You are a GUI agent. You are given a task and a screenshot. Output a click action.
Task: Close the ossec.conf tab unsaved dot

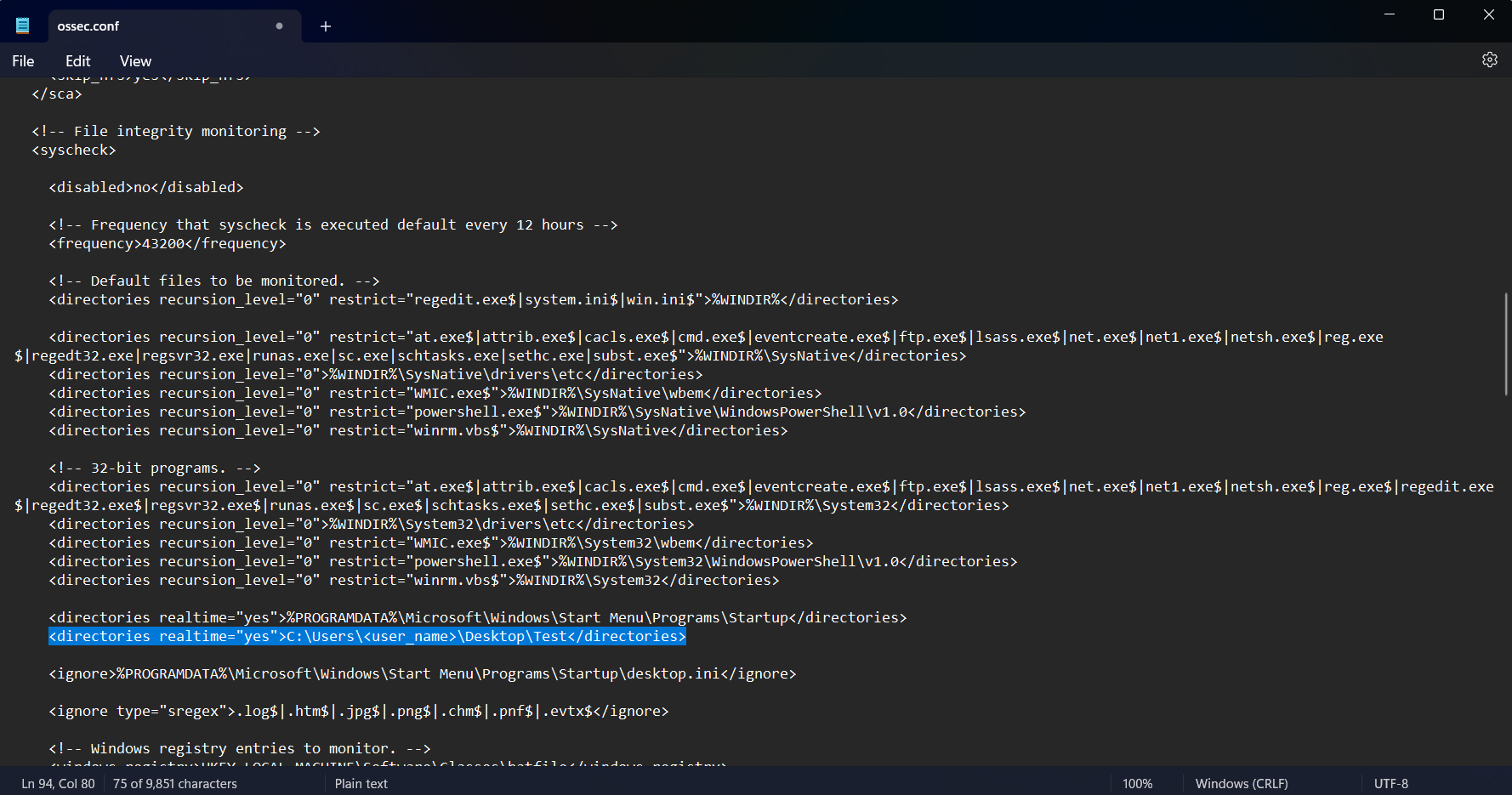click(x=279, y=26)
